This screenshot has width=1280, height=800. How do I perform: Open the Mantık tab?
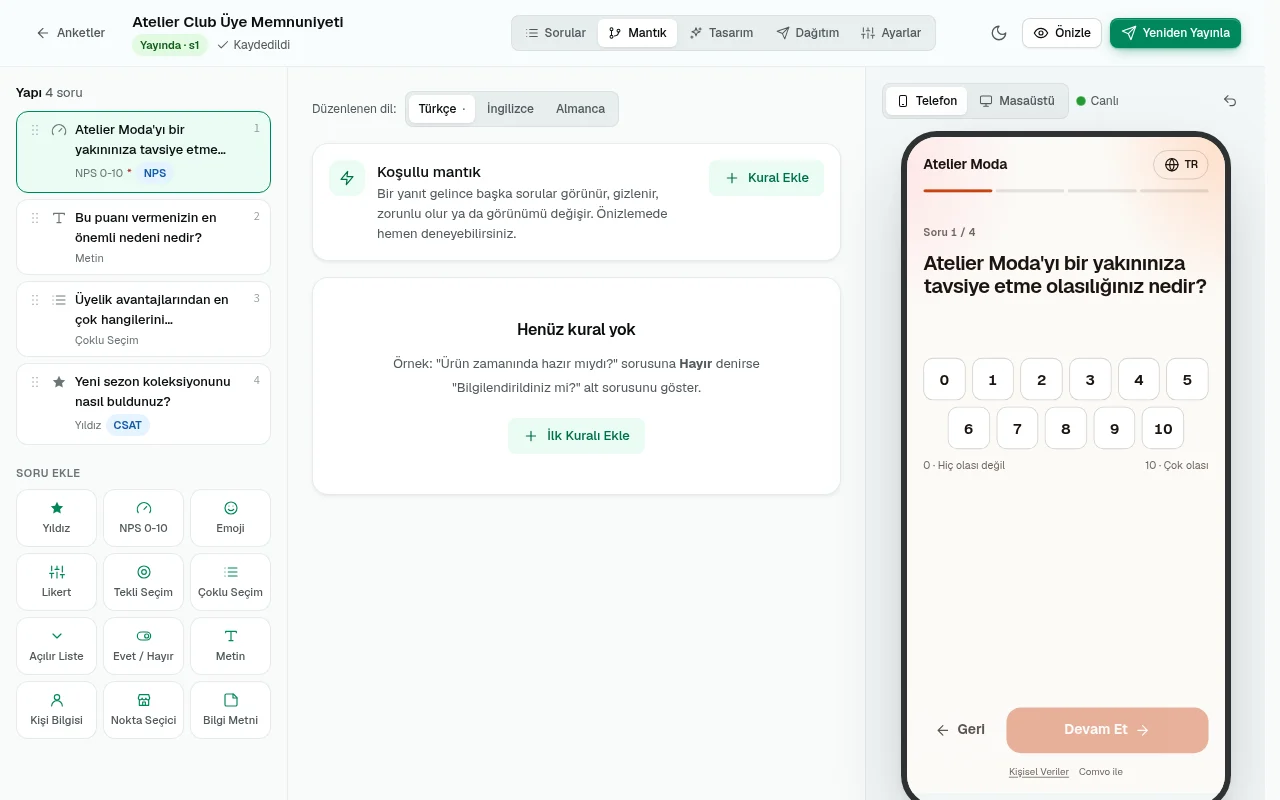637,33
